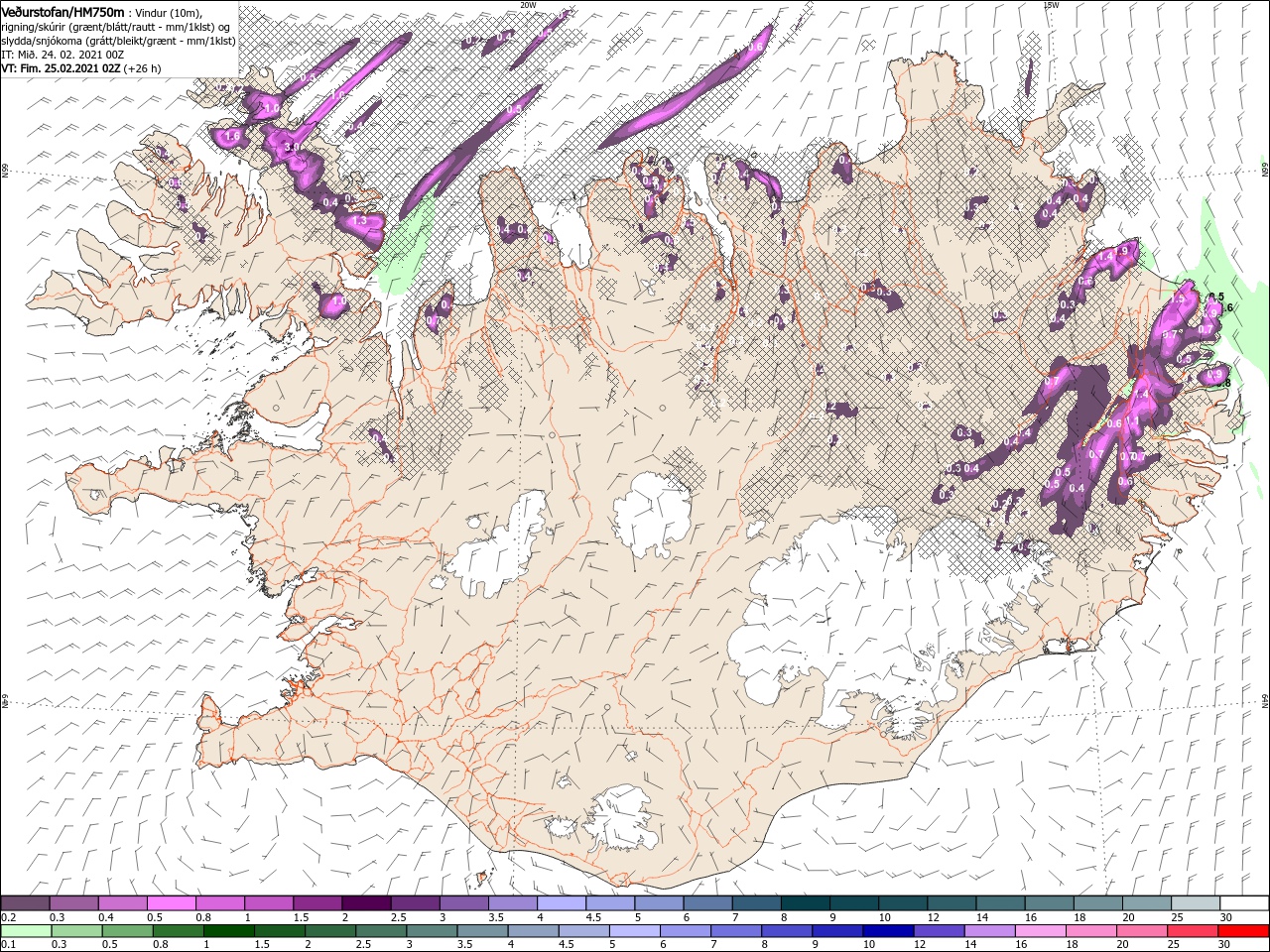
Task: Click the bottom-row rain swatch labeled 3
Action: point(431,931)
